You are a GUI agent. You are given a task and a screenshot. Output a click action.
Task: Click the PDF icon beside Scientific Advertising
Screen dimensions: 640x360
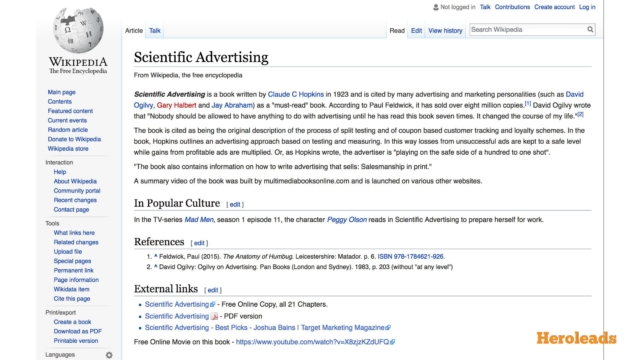[x=214, y=316]
